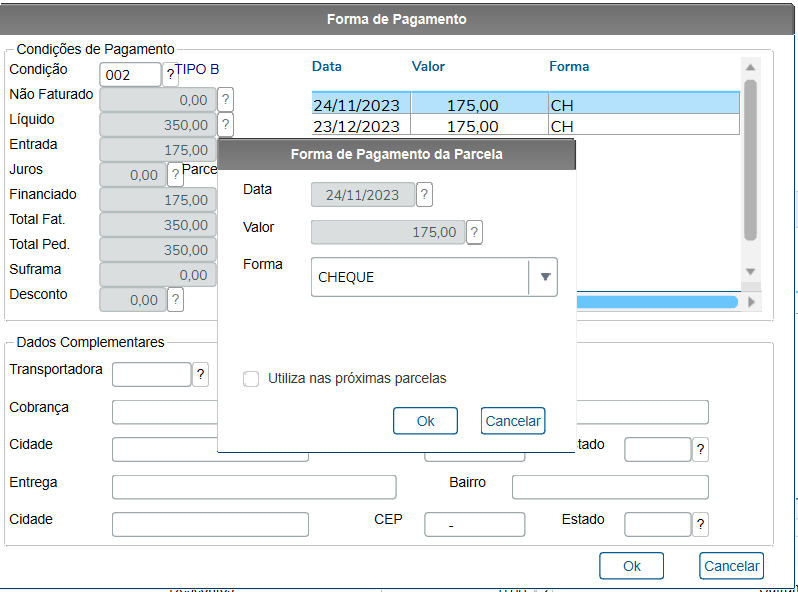Screen dimensions: 798x592
Task: Click the help icon beside Líquido value
Action: tap(226, 125)
